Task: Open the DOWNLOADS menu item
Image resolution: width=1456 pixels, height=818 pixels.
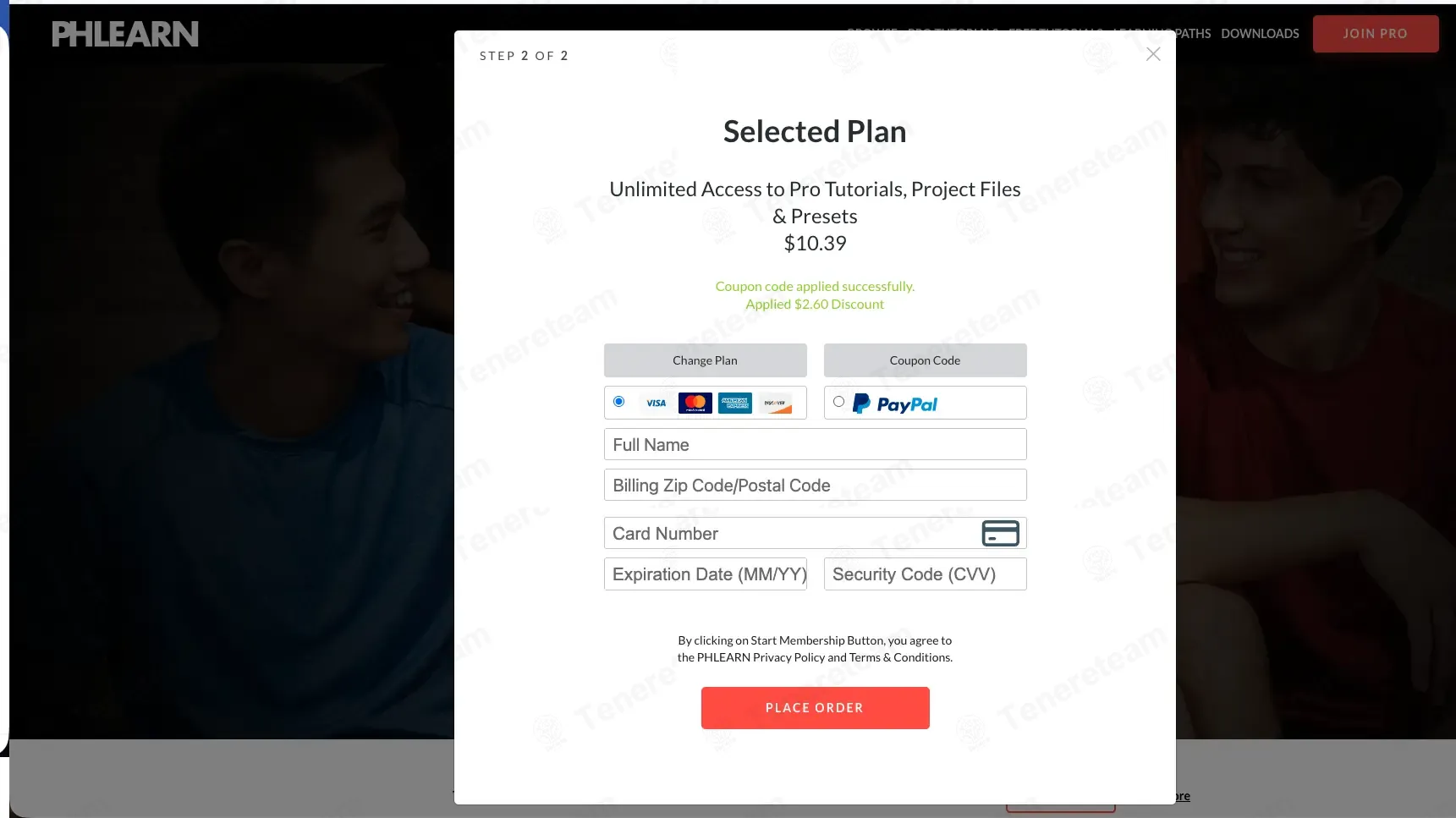Action: click(x=1260, y=34)
